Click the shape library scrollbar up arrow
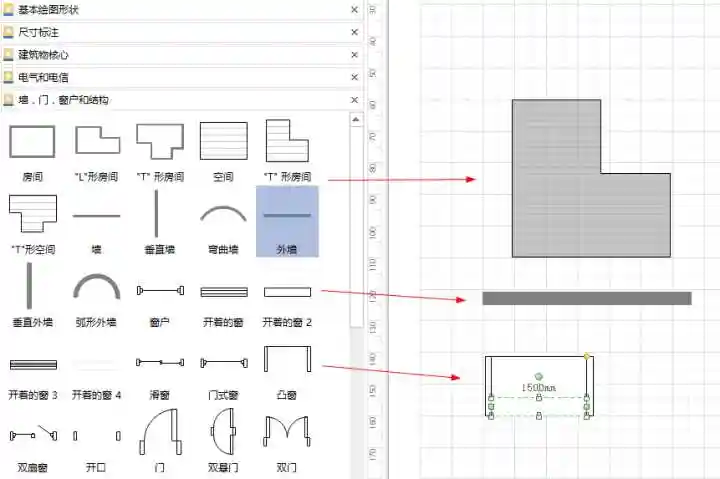The width and height of the screenshot is (720, 479). coord(356,119)
